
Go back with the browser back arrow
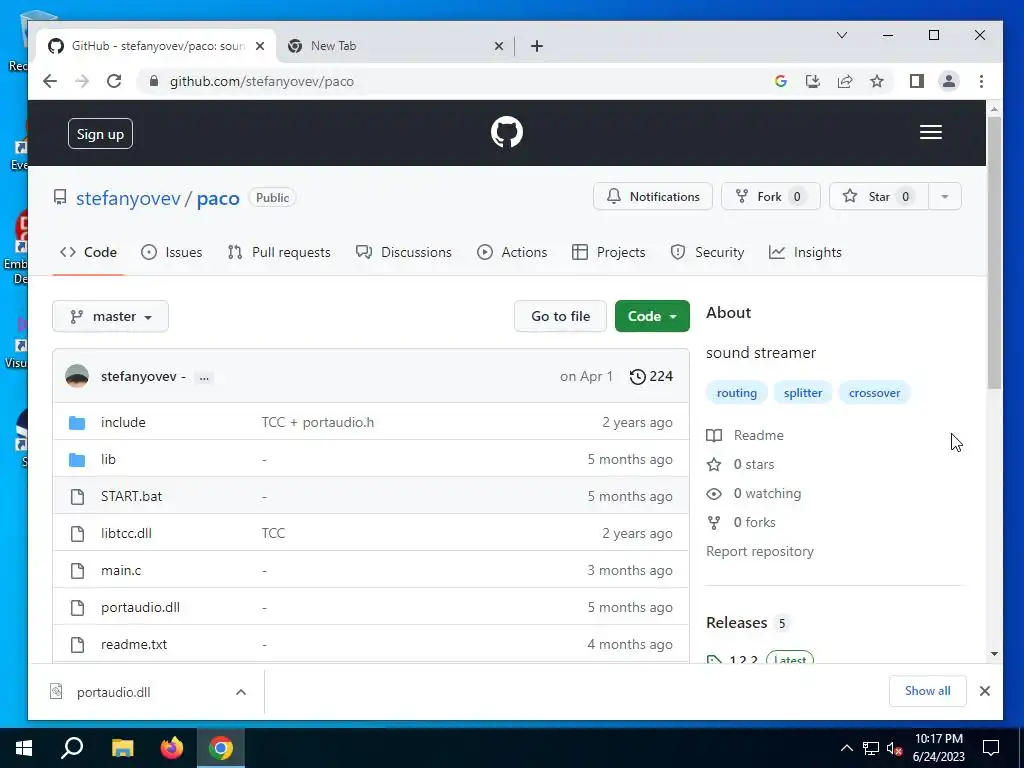50,81
